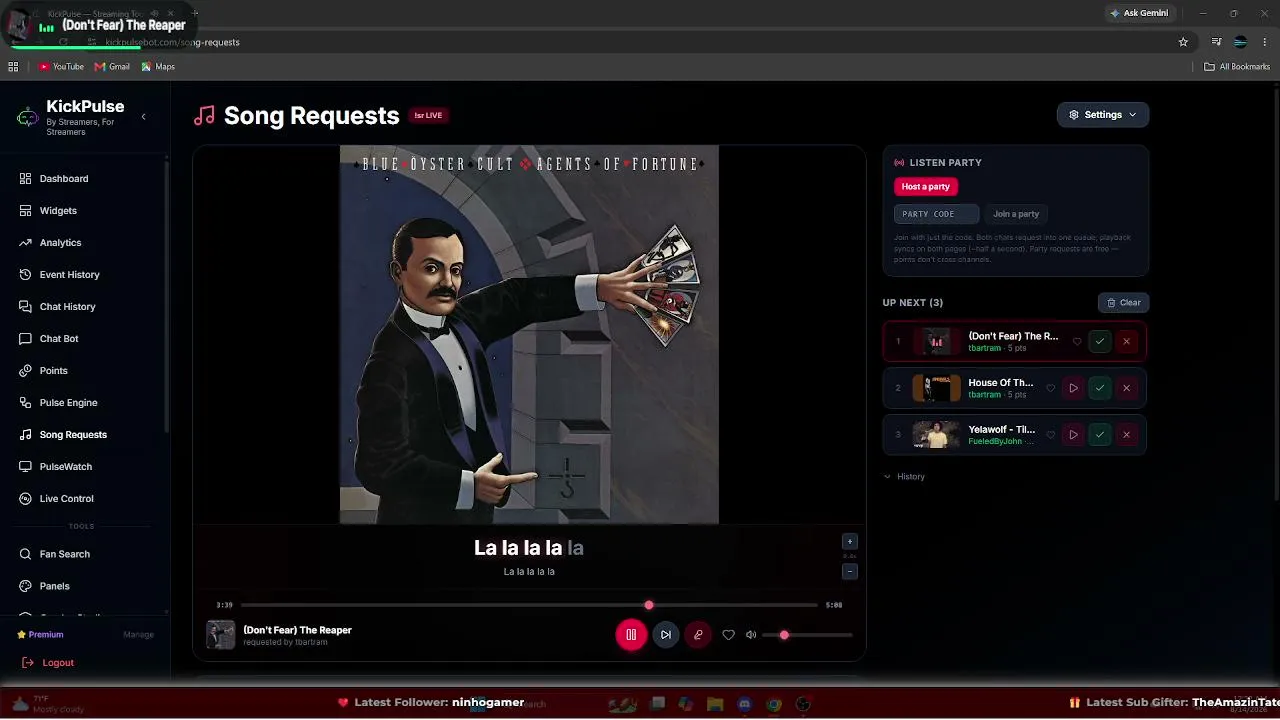Viewport: 1280px width, 720px height.
Task: Open Live Control
Action: [66, 499]
